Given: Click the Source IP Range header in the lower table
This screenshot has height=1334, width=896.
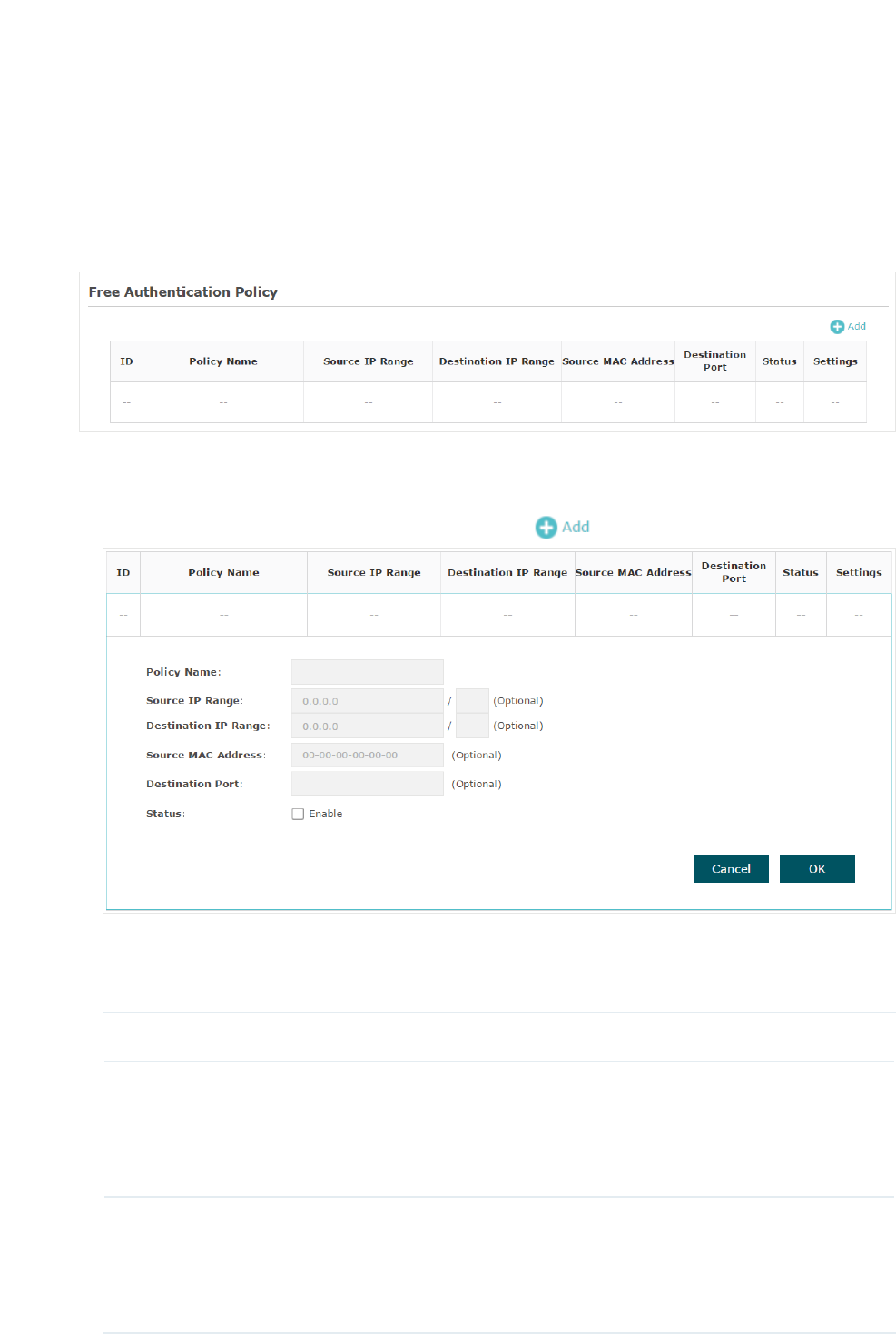Looking at the screenshot, I should (374, 573).
